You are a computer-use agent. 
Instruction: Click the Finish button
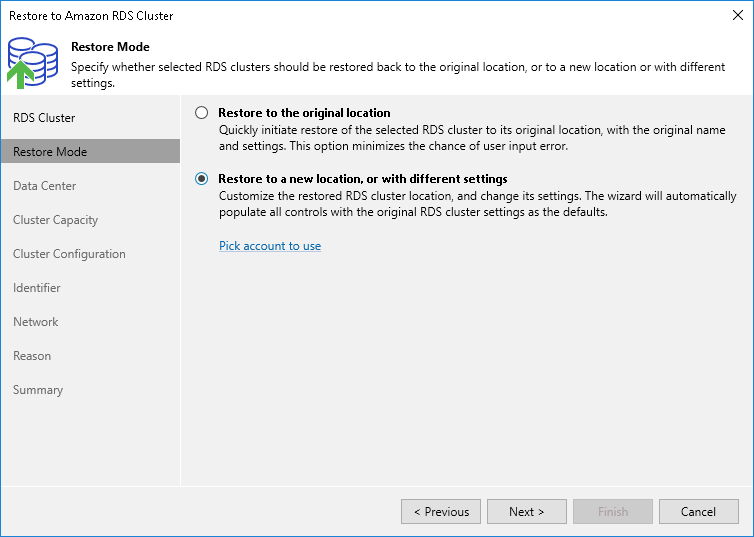coord(613,512)
